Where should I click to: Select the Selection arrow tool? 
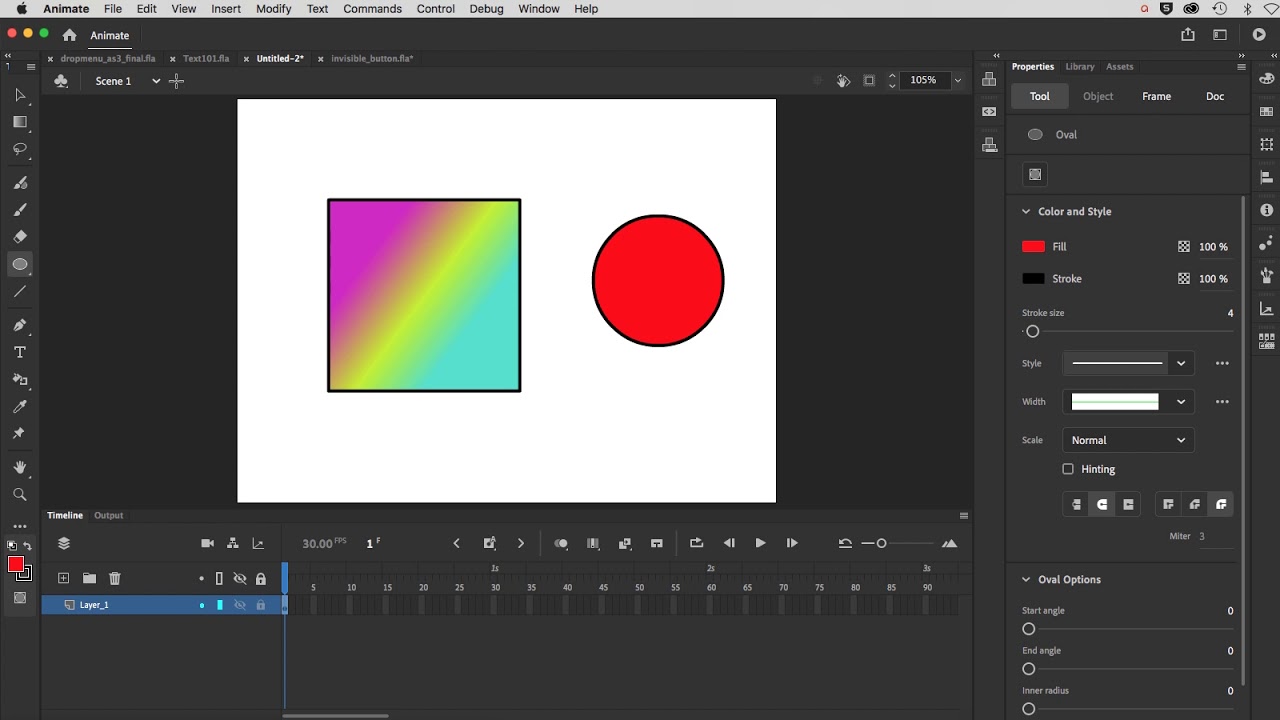tap(20, 95)
